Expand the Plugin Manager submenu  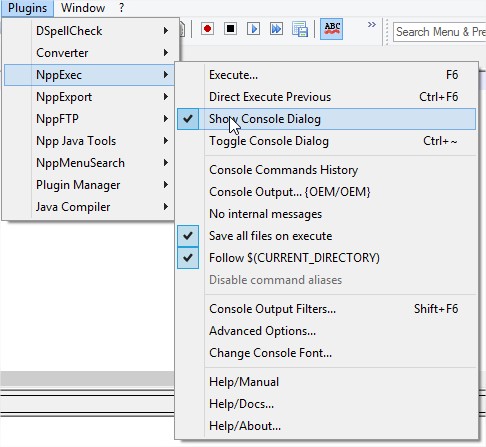tap(89, 185)
